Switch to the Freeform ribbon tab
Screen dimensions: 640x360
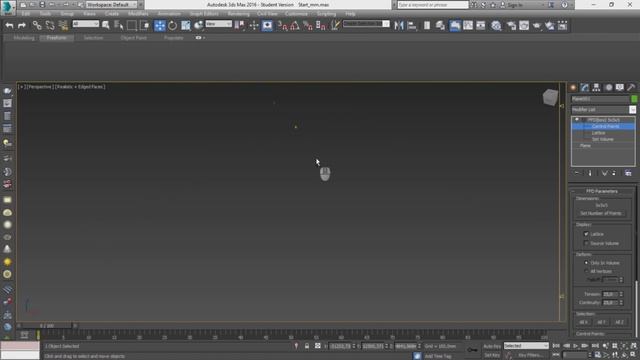point(56,38)
